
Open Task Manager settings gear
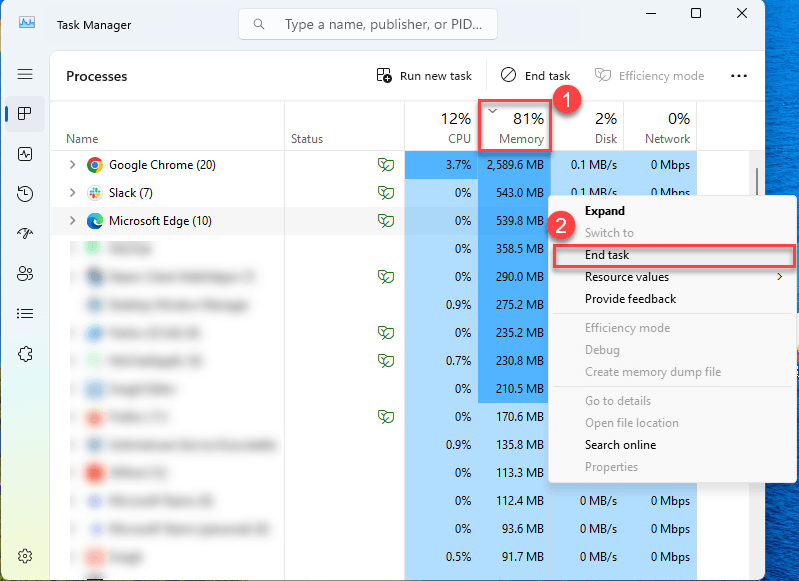[25, 556]
